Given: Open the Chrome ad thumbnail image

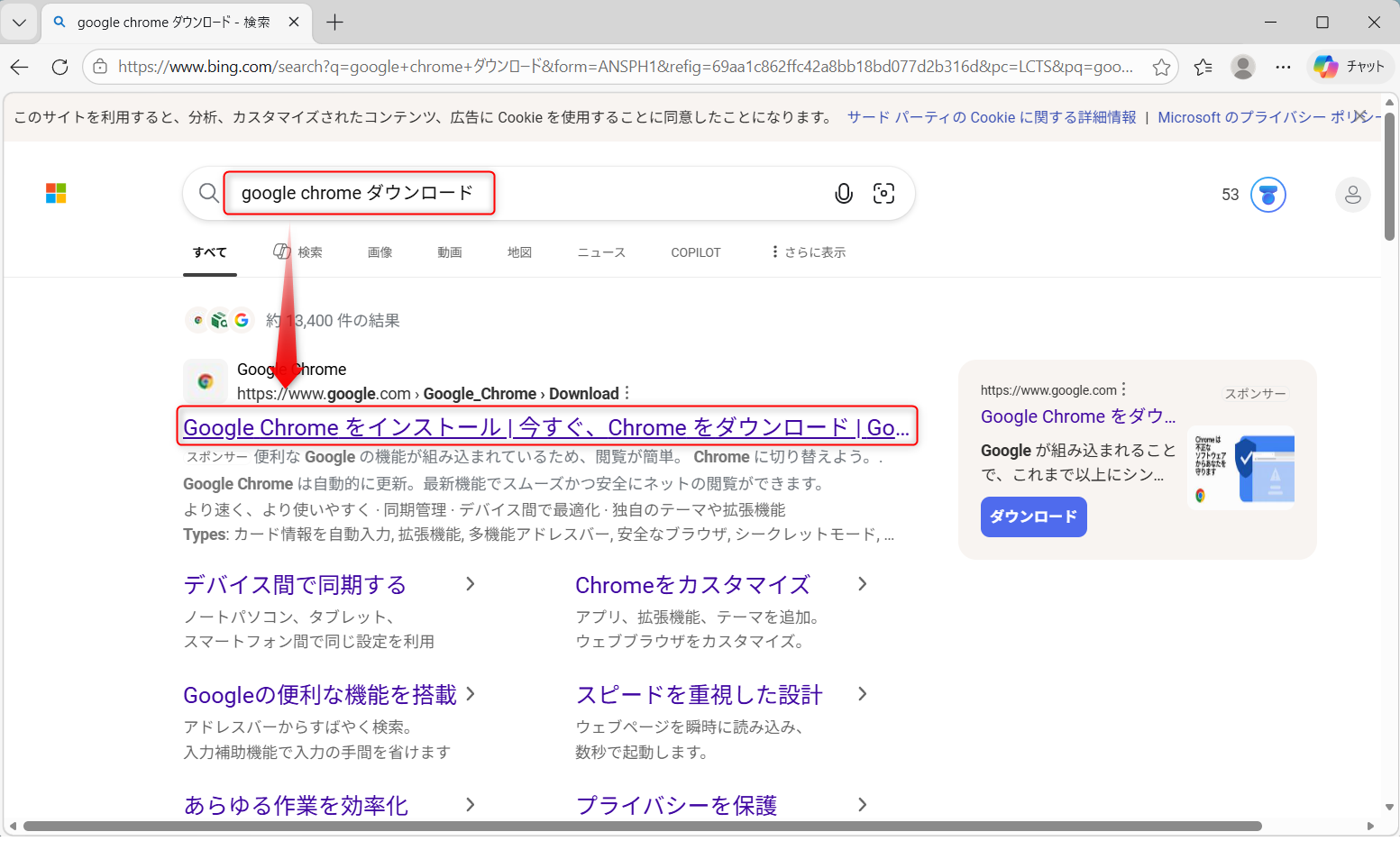Looking at the screenshot, I should pyautogui.click(x=1241, y=468).
